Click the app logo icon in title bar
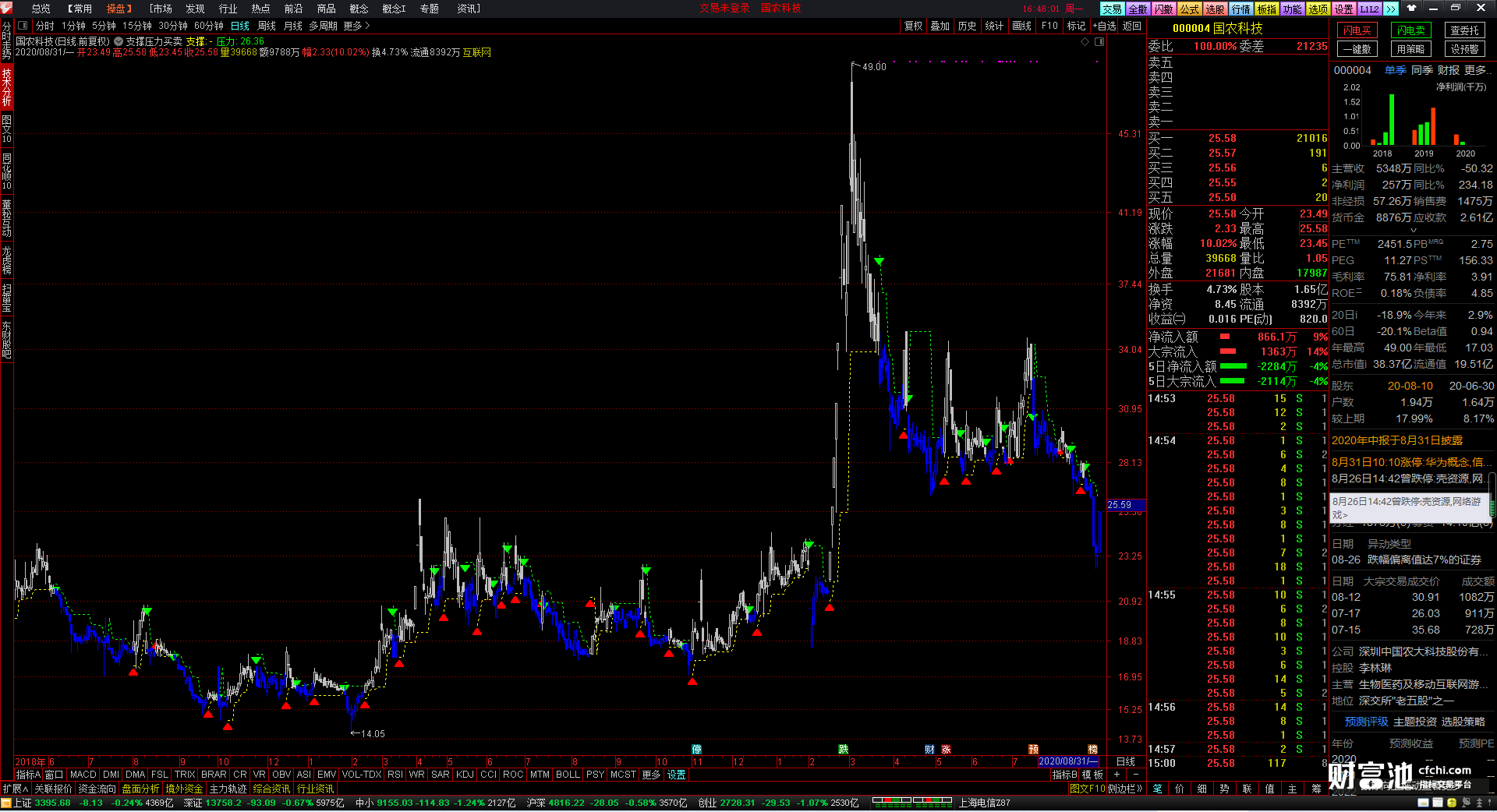The width and height of the screenshot is (1497, 812). [7, 8]
